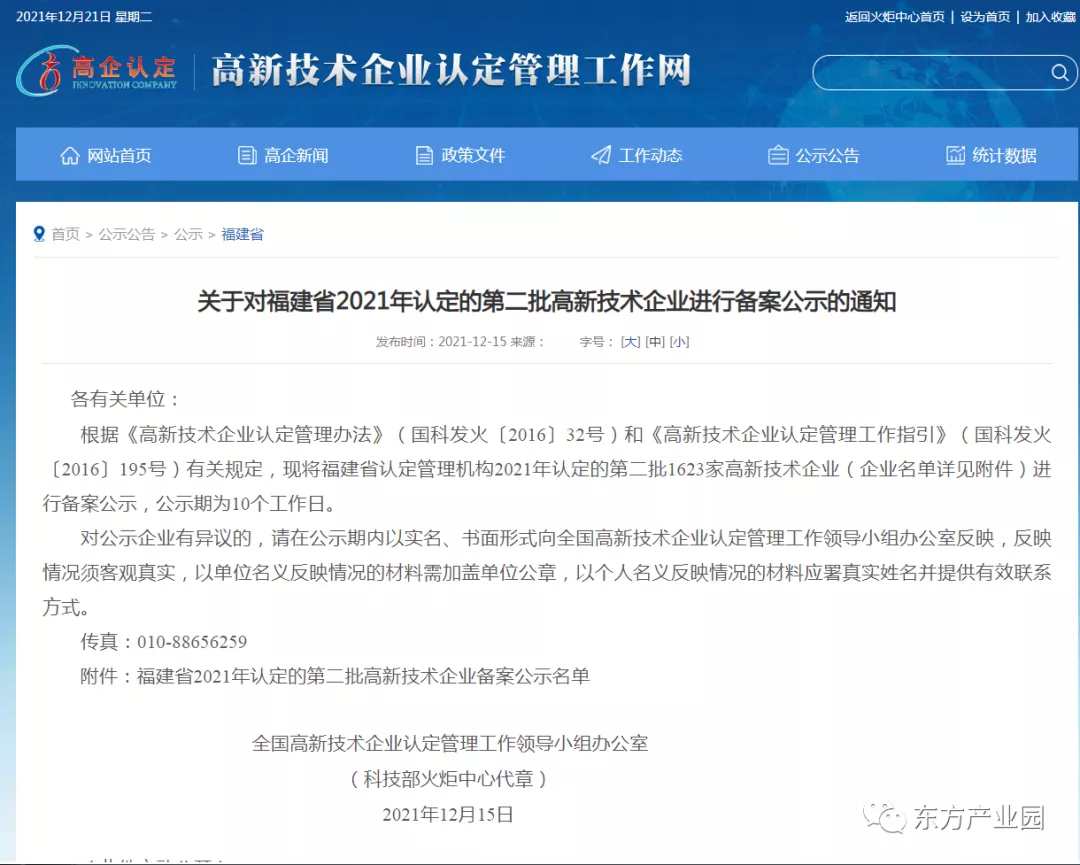
Task: Open the 统计数据 menu item
Action: [x=1004, y=155]
